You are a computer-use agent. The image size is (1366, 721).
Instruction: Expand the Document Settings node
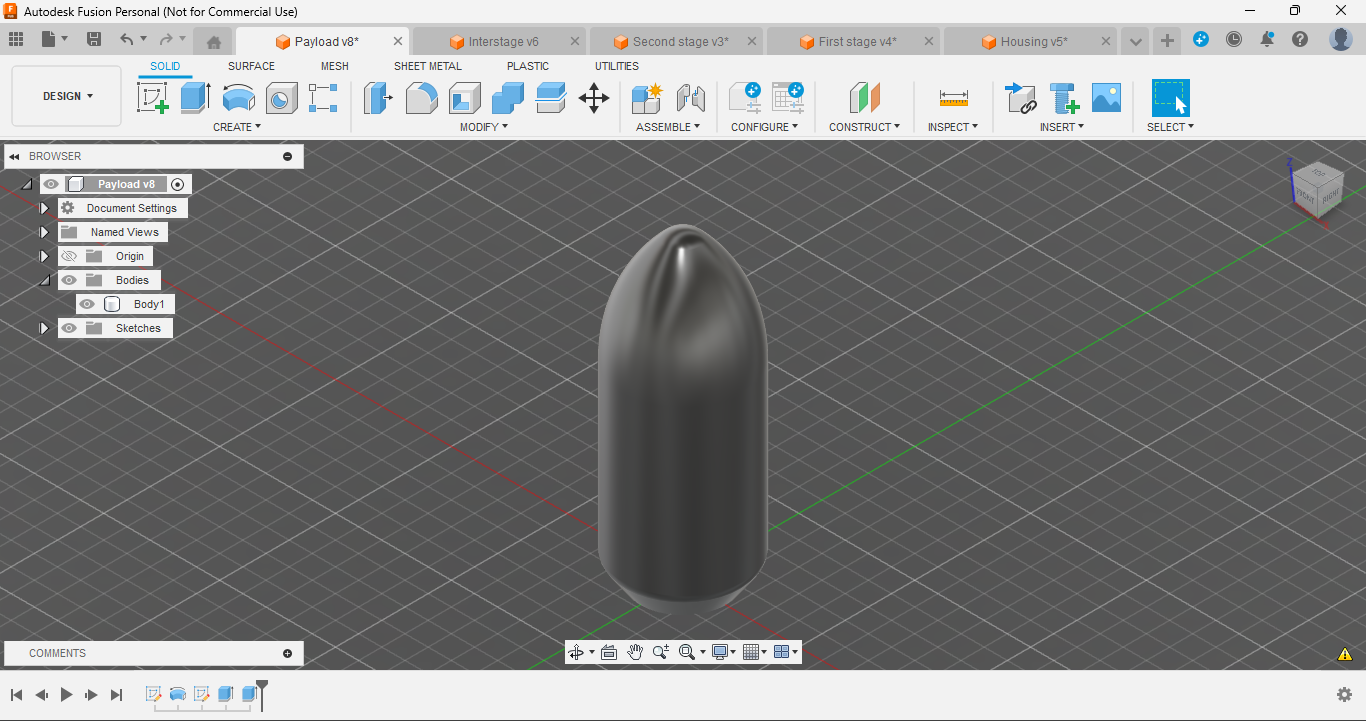pos(44,208)
